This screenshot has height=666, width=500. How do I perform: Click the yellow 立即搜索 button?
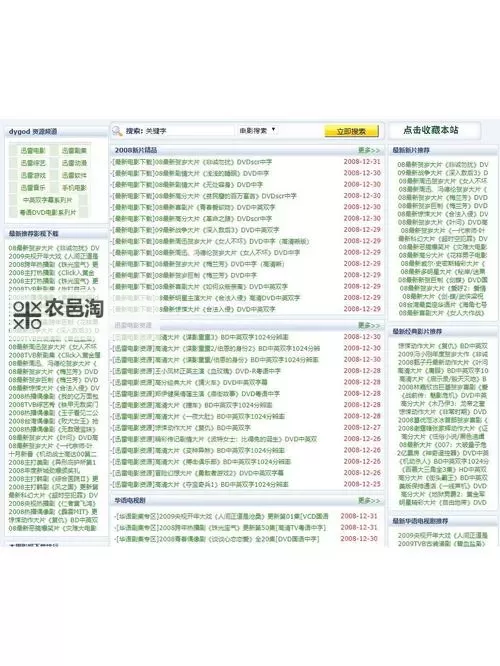(351, 131)
